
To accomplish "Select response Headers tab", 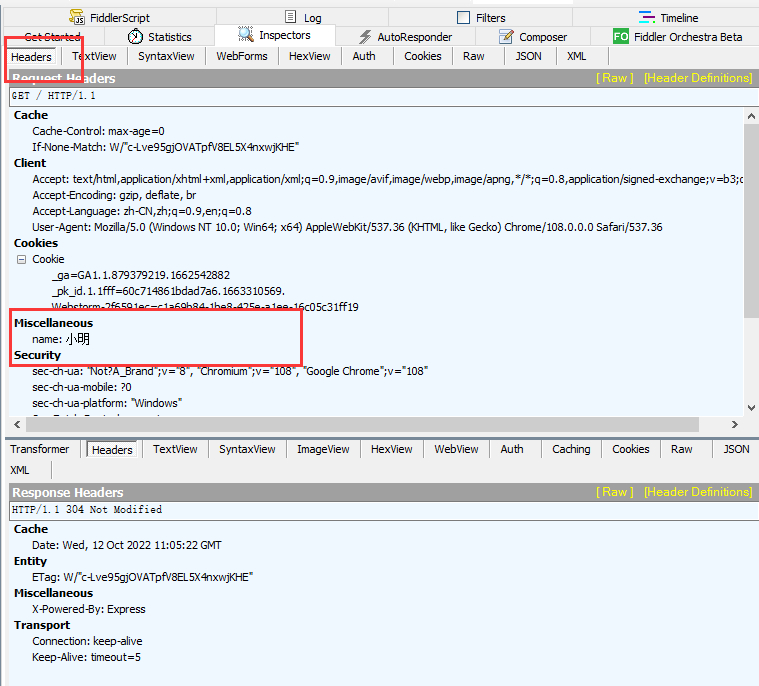I will point(112,450).
